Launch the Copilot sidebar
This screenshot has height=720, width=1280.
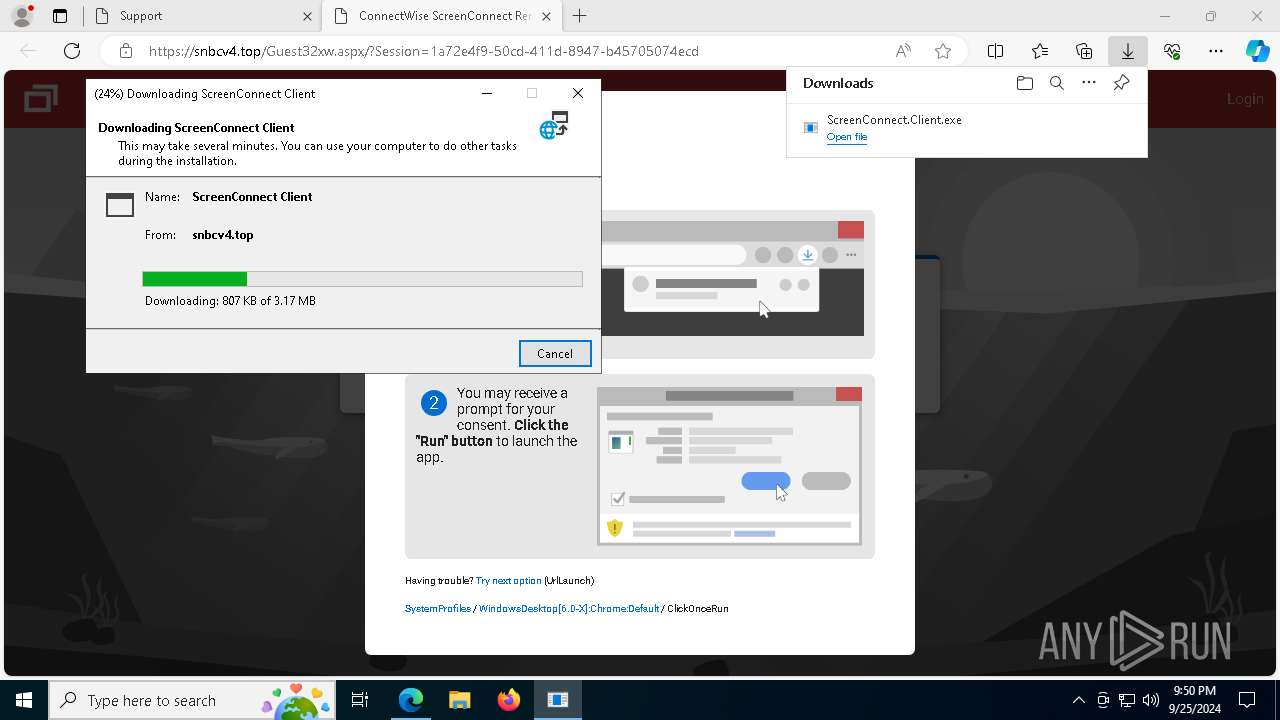(1258, 51)
